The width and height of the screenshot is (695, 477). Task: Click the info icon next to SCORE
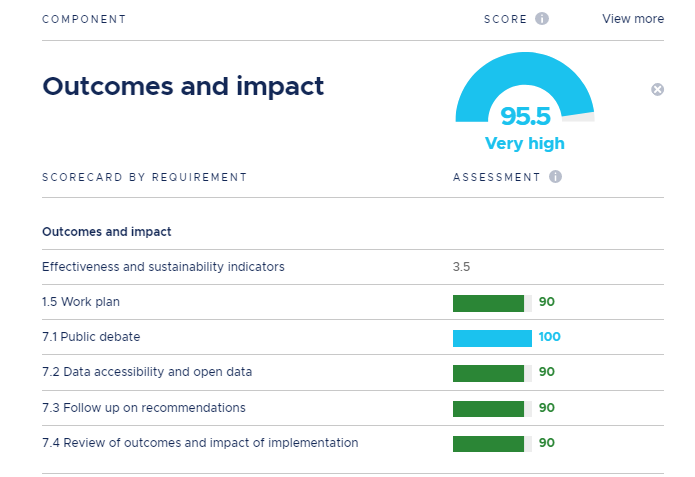pyautogui.click(x=542, y=19)
